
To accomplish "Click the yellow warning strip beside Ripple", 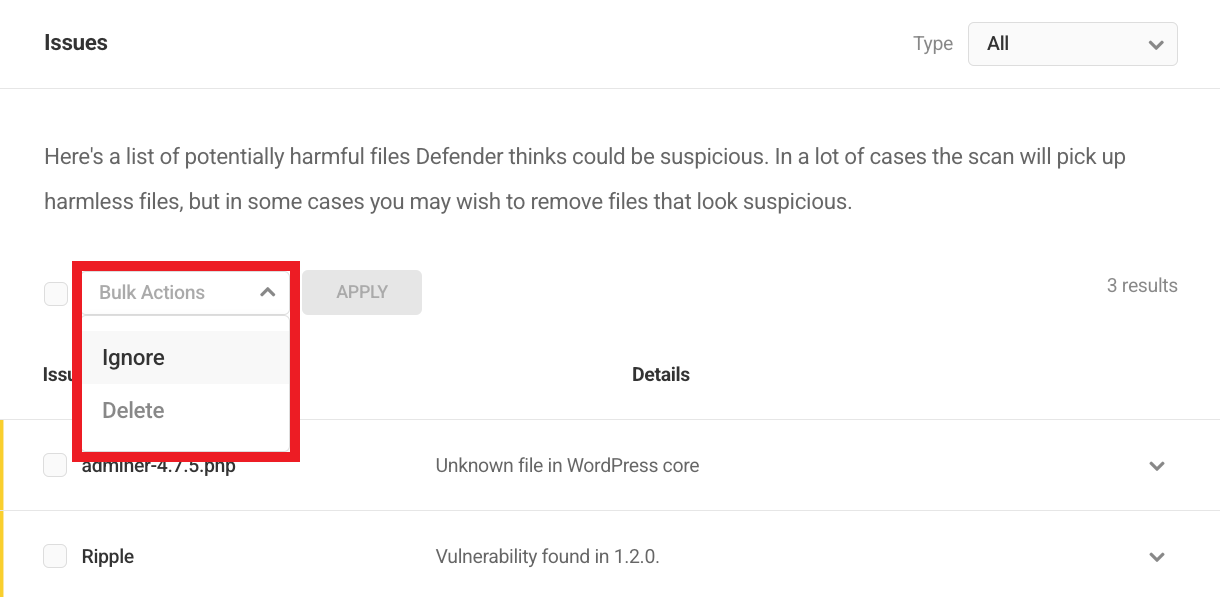I will 3,557.
